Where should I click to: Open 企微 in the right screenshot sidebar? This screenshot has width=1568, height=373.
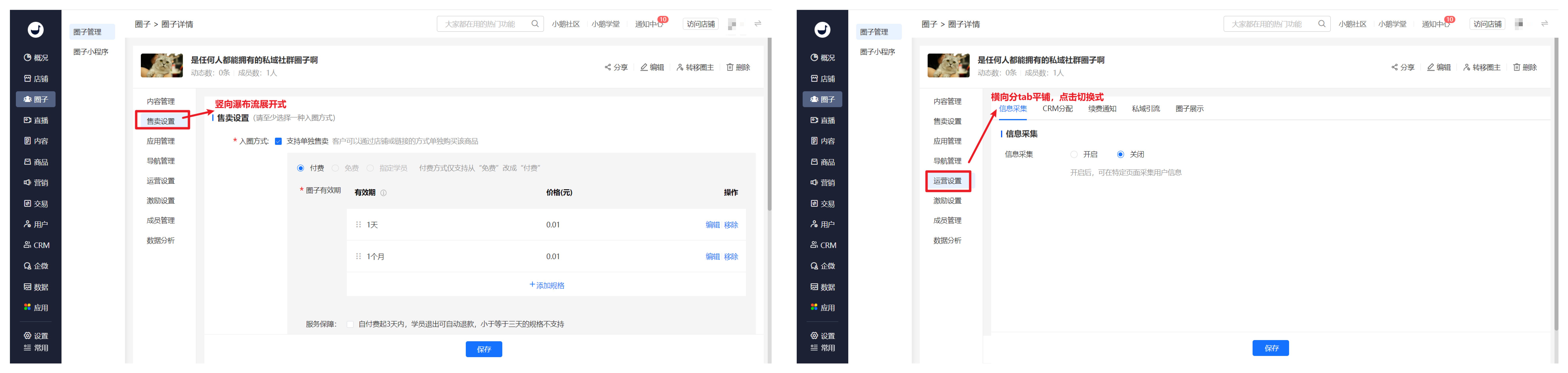[x=823, y=266]
